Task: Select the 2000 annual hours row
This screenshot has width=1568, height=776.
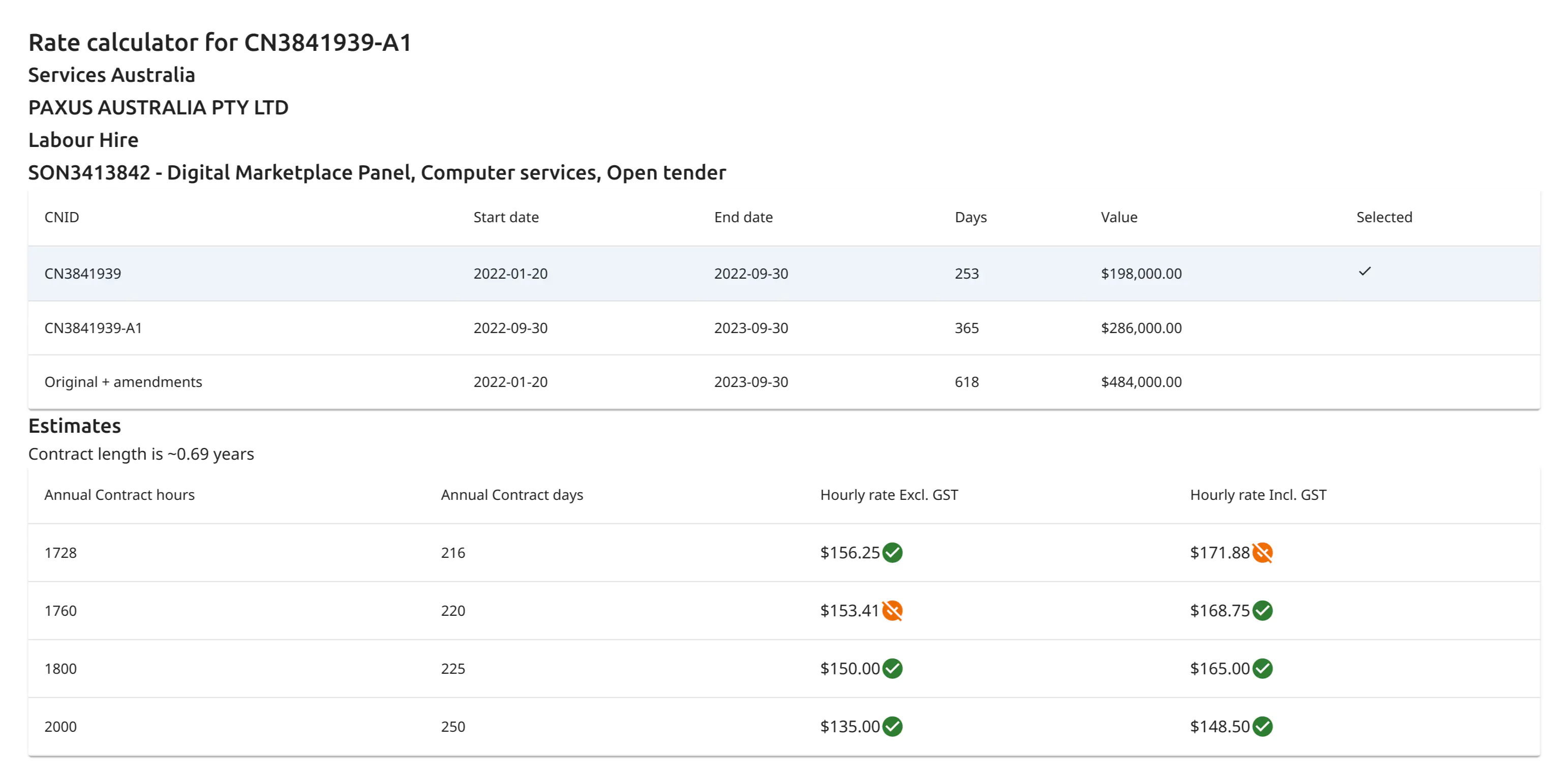Action: pyautogui.click(x=61, y=726)
